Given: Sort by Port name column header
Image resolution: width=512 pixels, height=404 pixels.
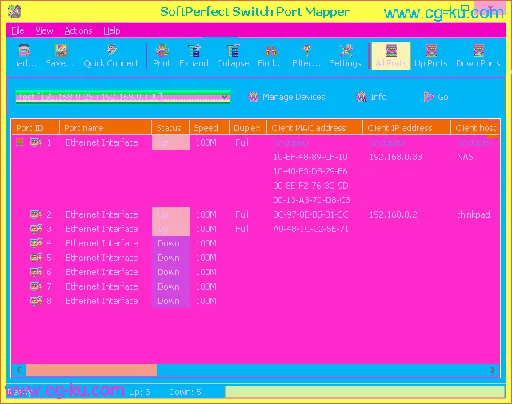Looking at the screenshot, I should pos(105,128).
